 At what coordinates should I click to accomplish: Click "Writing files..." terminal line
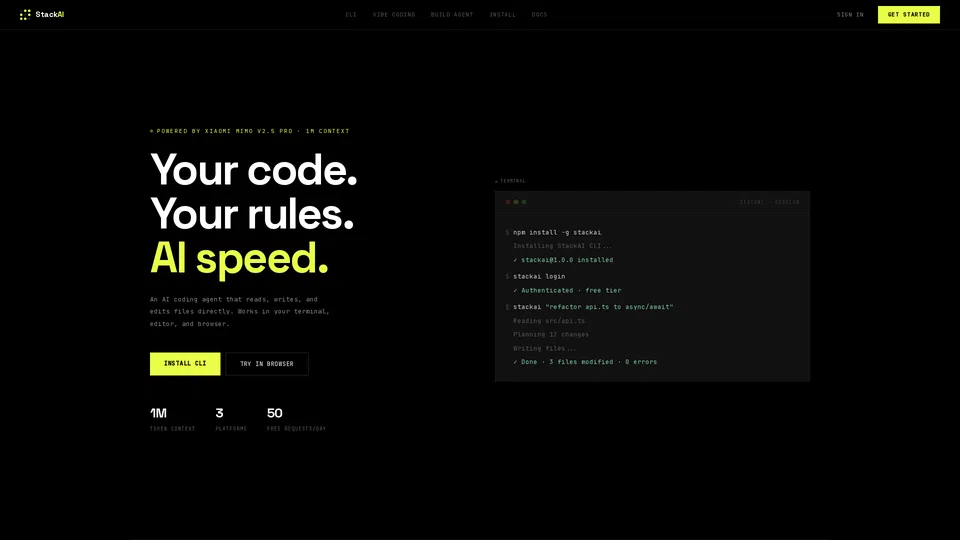tap(544, 348)
